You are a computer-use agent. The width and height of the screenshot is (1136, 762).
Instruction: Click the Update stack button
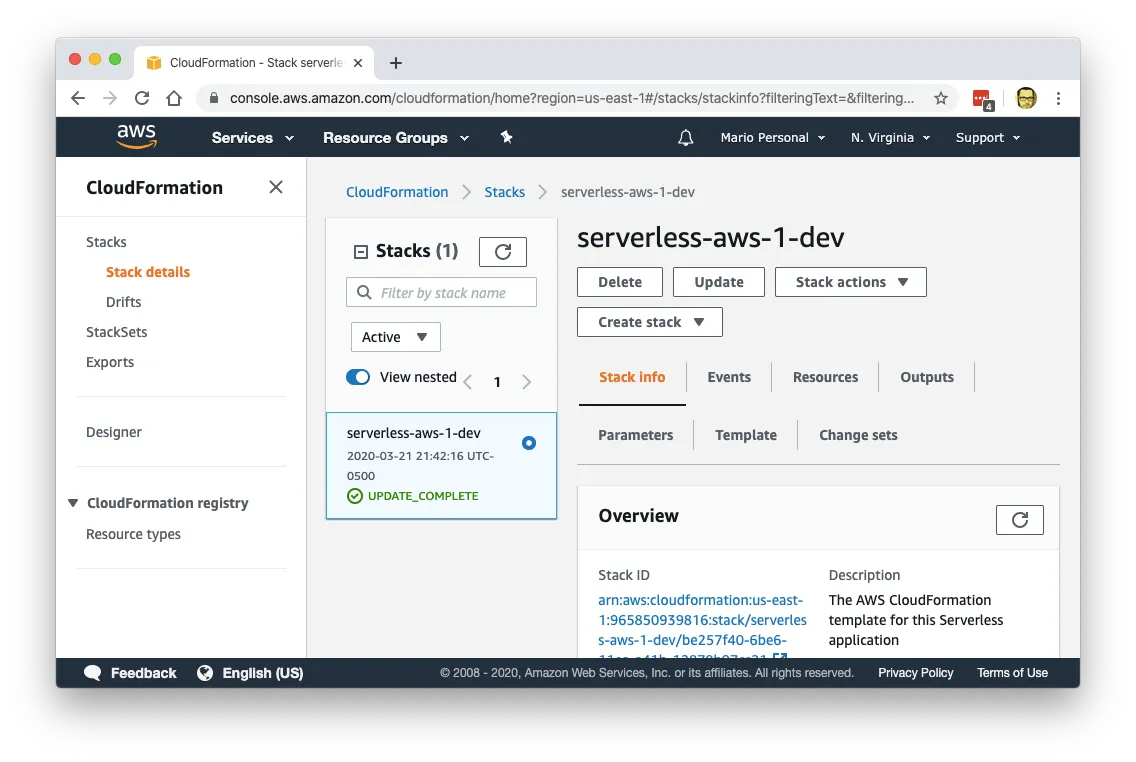coord(719,282)
